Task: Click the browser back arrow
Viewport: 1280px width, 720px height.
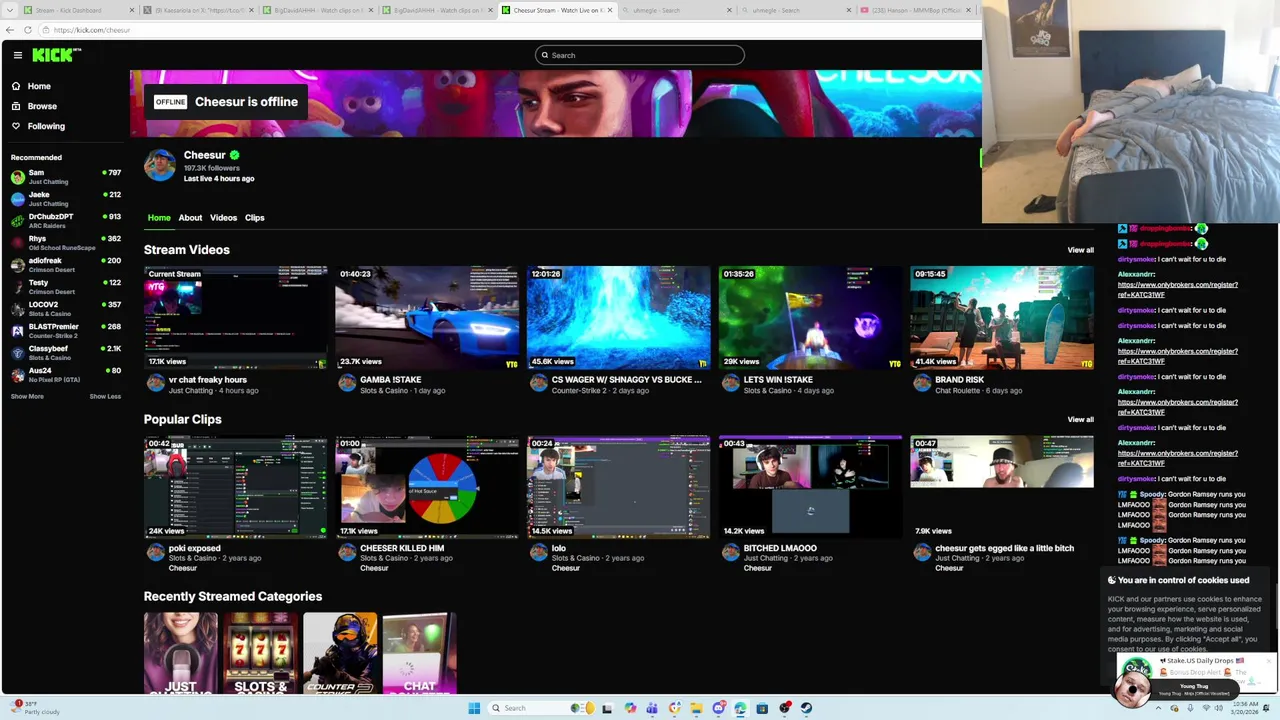Action: pyautogui.click(x=10, y=30)
